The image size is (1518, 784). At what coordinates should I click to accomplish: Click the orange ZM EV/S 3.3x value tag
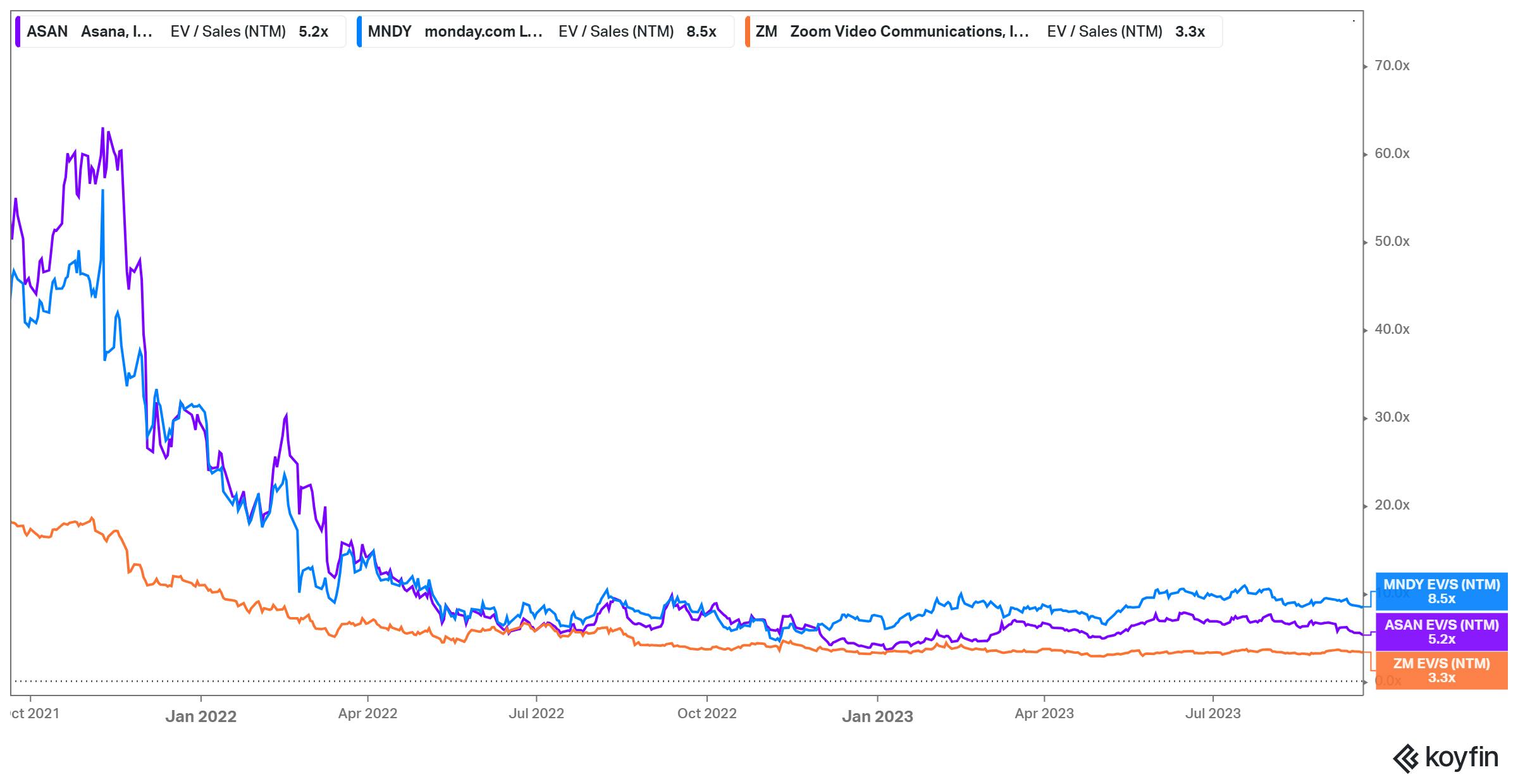1441,671
